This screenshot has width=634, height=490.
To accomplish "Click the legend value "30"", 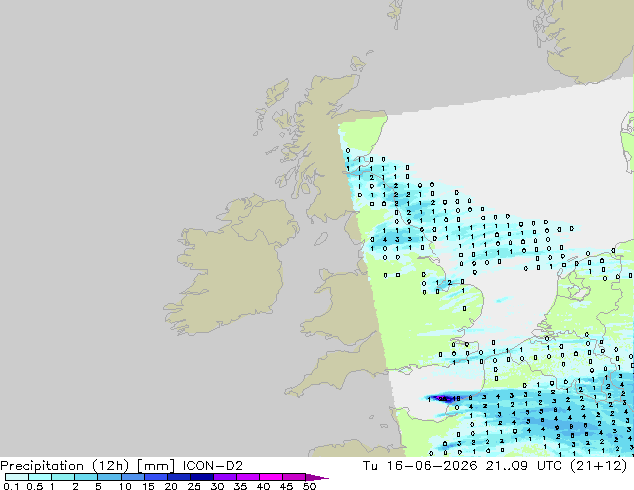I will click(x=217, y=486).
